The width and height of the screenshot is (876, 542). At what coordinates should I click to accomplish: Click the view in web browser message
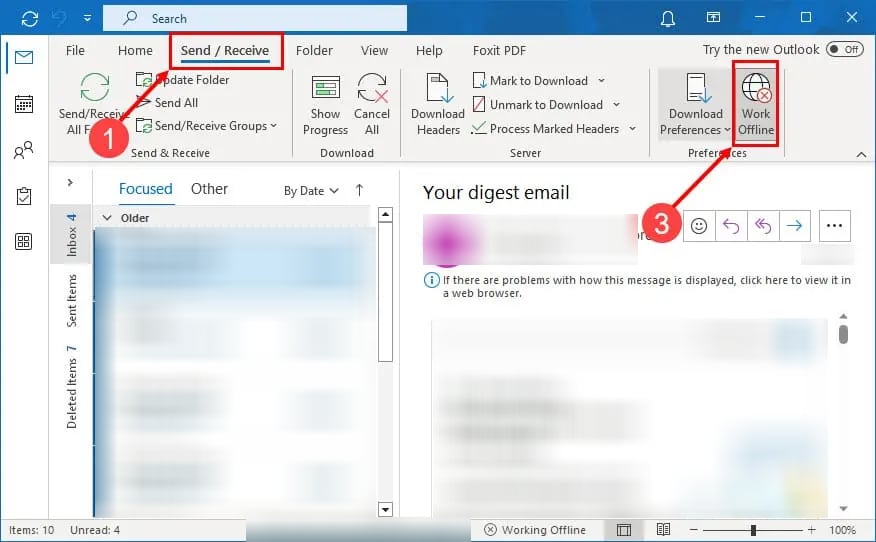(646, 287)
